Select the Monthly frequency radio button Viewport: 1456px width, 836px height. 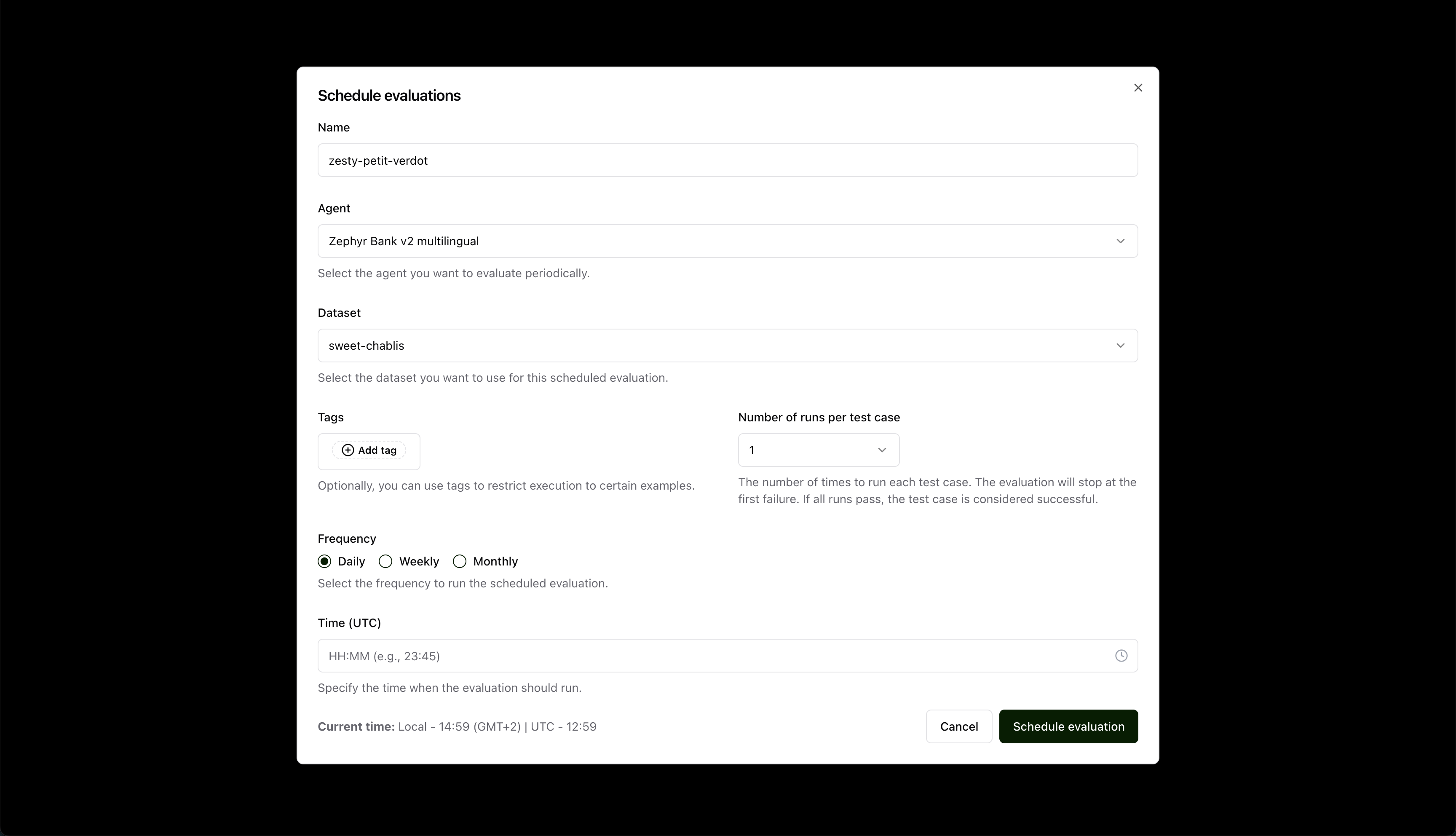tap(459, 562)
